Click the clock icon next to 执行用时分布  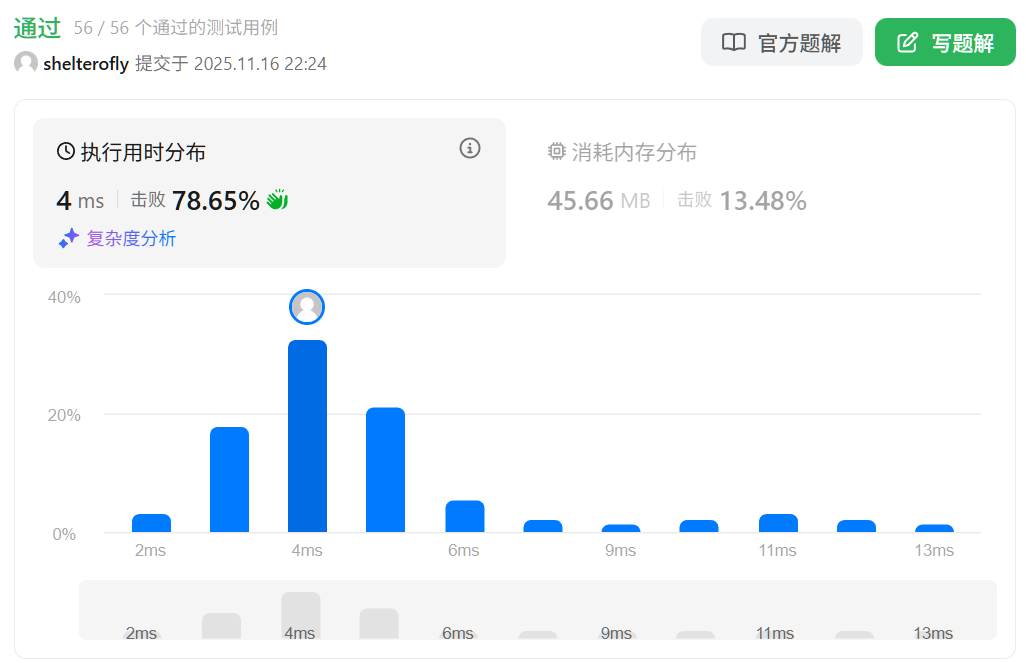click(66, 152)
